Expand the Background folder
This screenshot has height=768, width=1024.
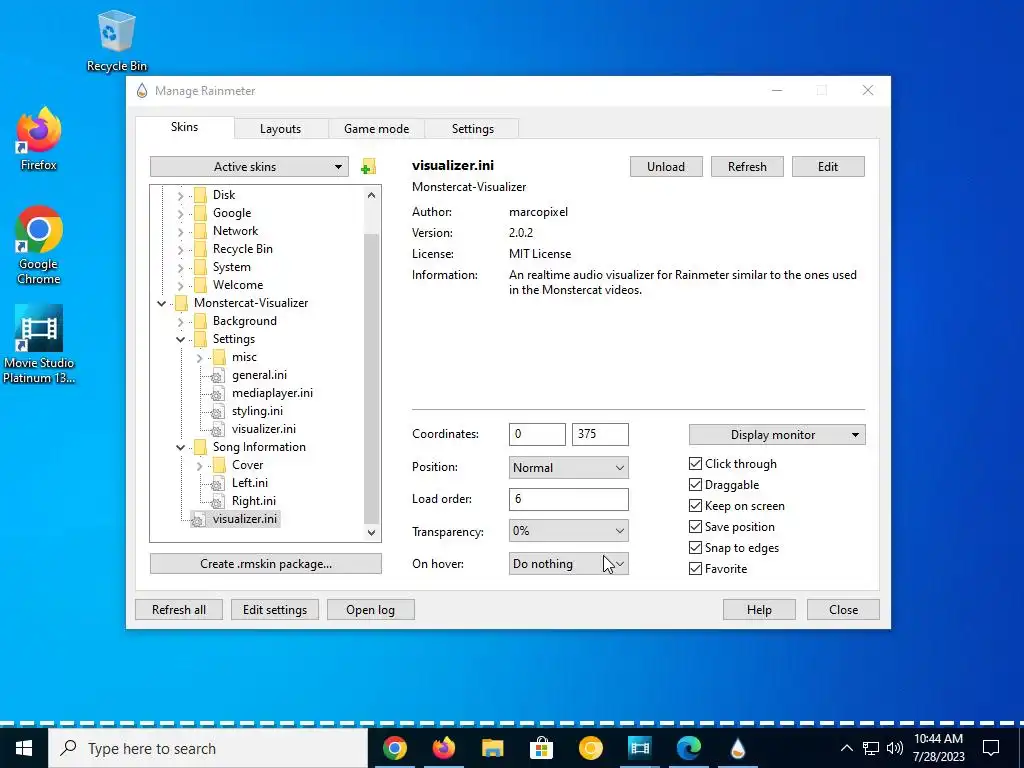coord(180,321)
